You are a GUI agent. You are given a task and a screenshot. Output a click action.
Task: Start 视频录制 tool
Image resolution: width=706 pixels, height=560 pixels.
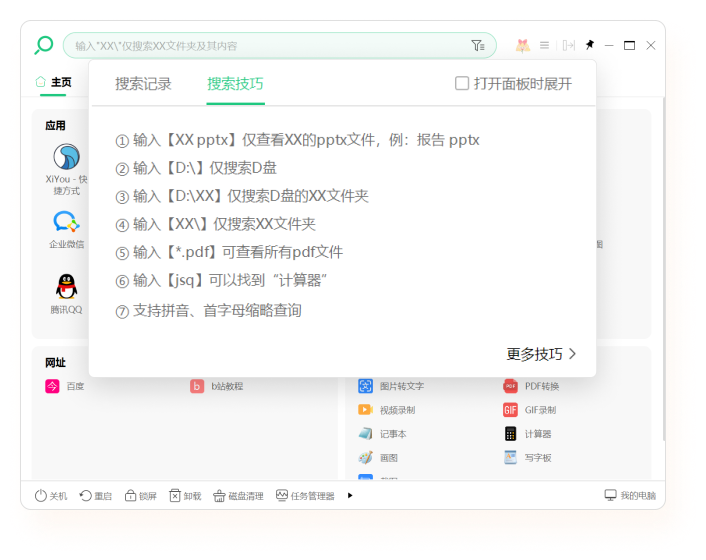[x=386, y=410]
